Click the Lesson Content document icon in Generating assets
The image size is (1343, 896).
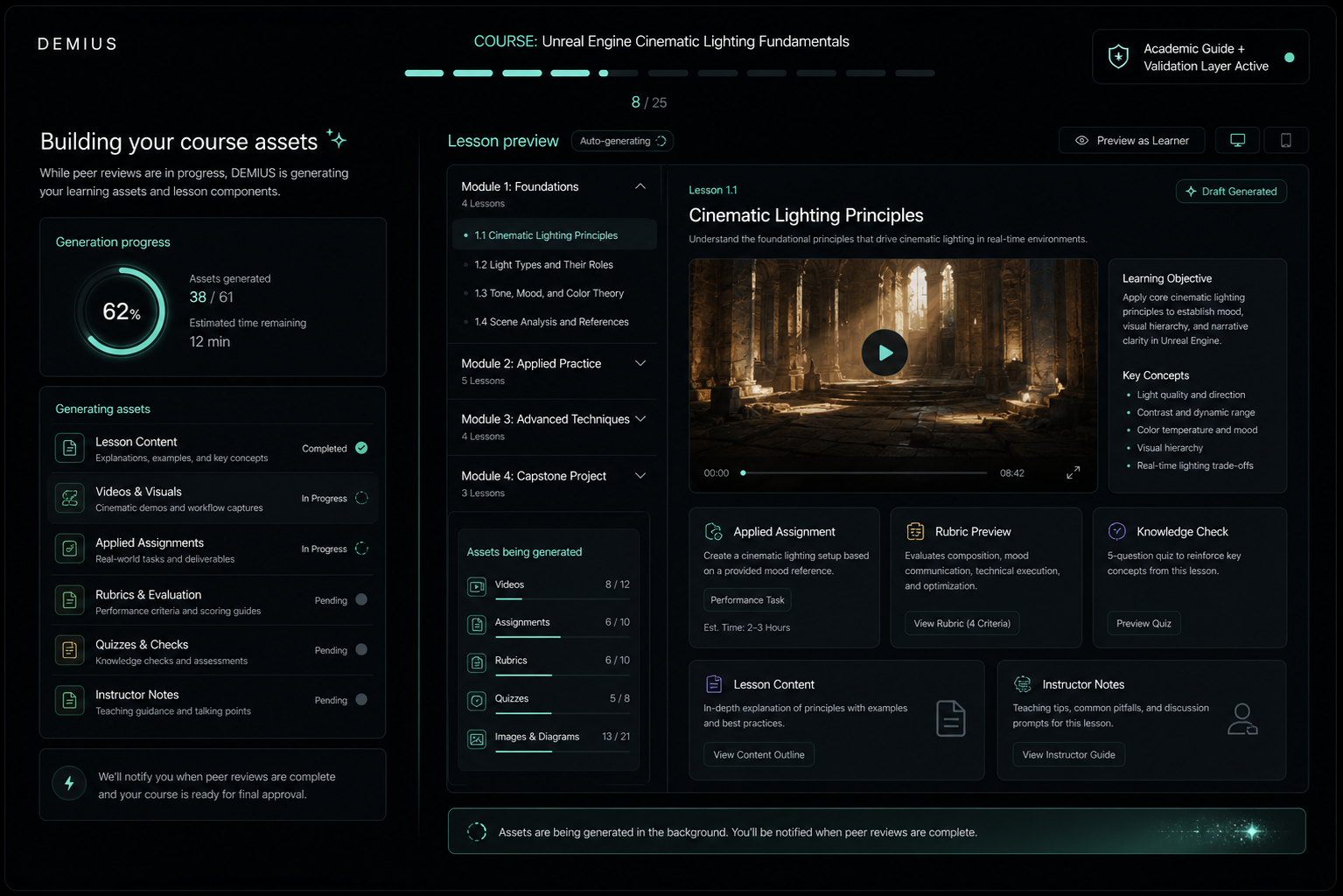(70, 448)
